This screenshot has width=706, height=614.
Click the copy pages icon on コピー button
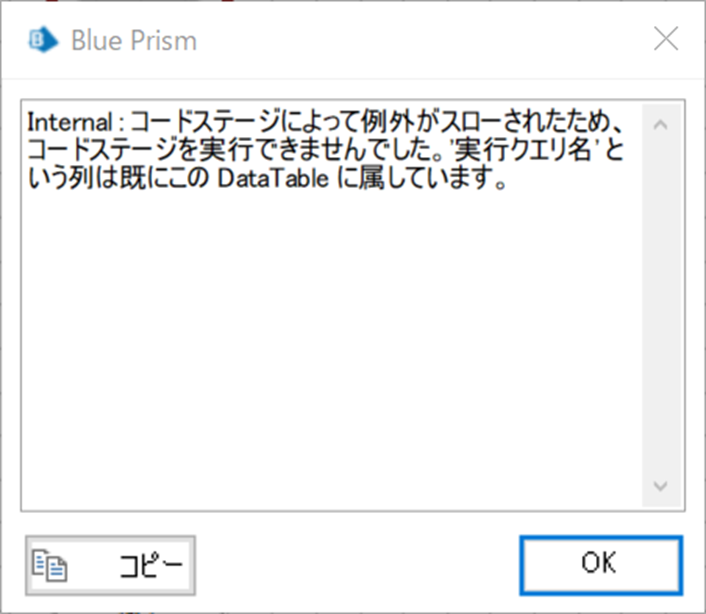pos(50,565)
